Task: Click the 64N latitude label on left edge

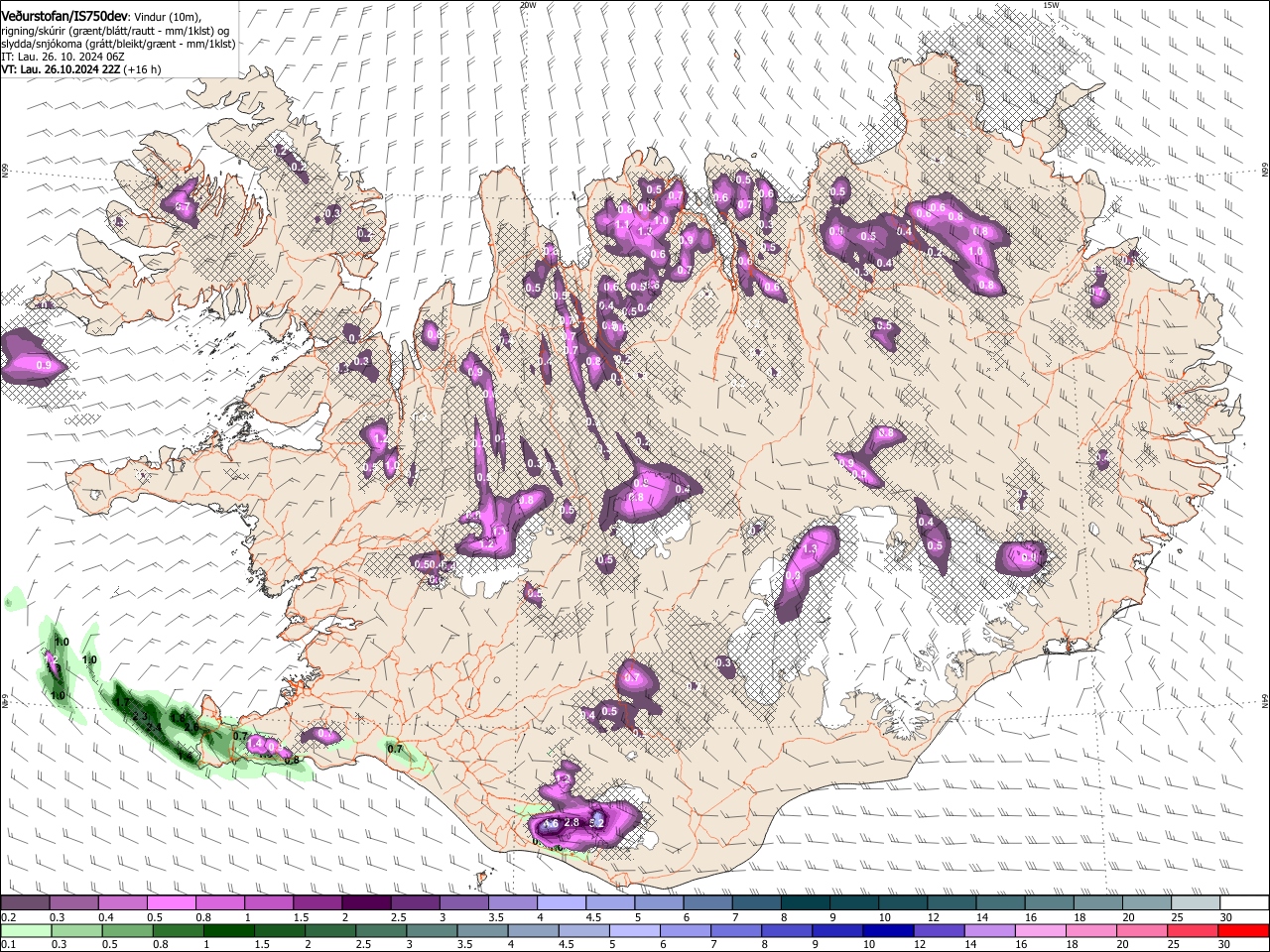Action: click(x=5, y=701)
